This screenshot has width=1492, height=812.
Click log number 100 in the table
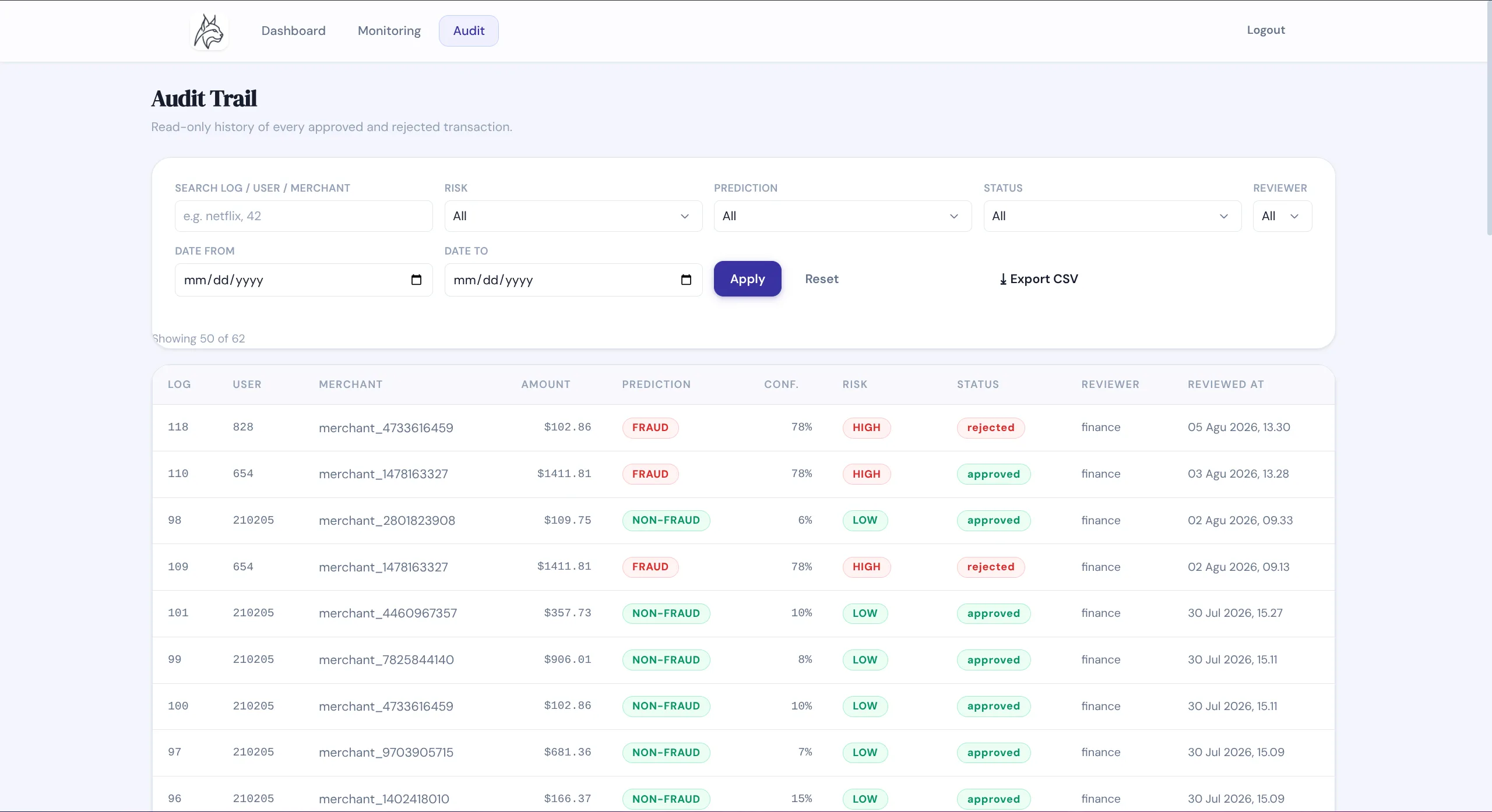[x=178, y=706]
